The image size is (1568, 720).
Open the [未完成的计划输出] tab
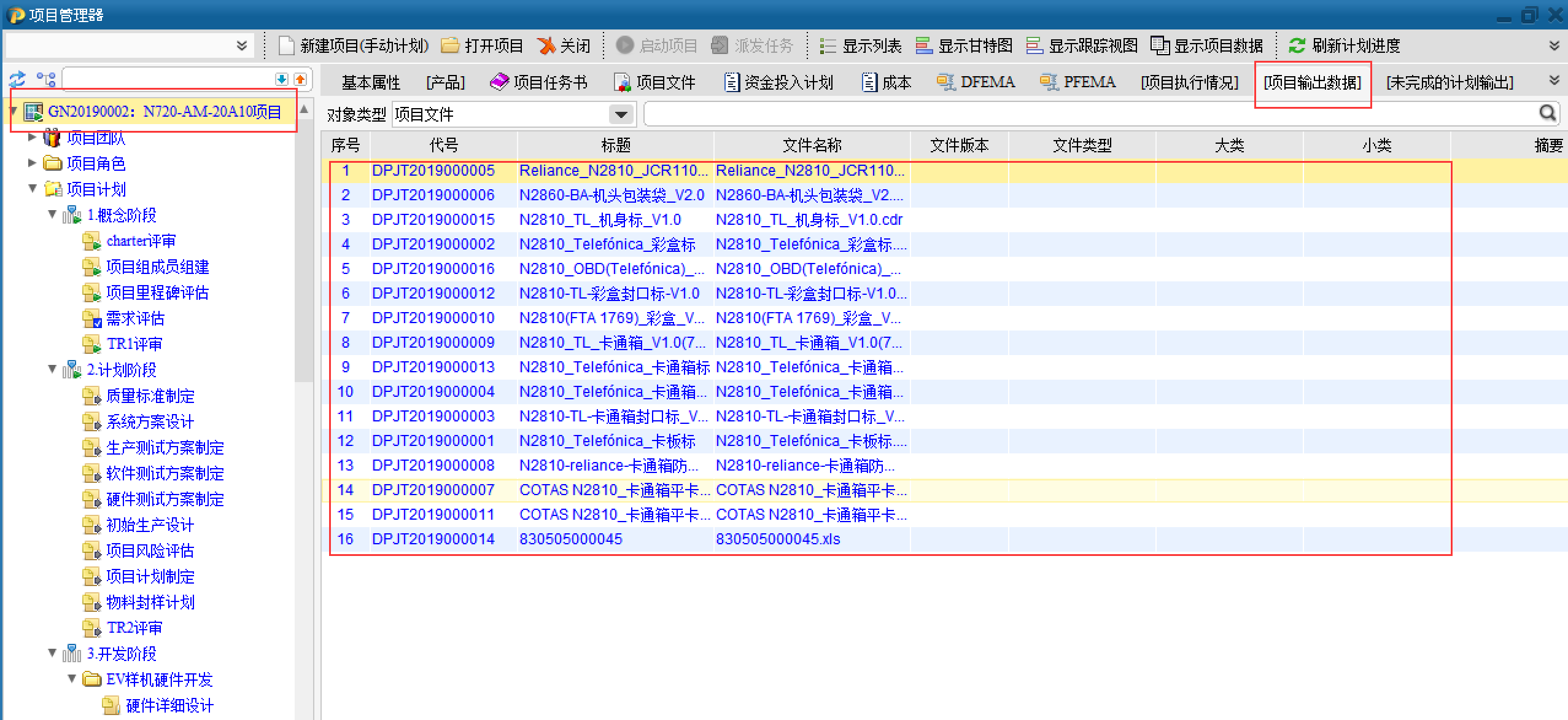1450,82
